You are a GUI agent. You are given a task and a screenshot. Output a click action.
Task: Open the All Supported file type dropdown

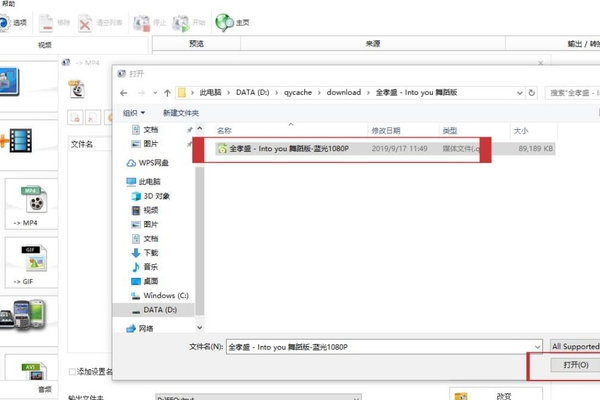coord(575,346)
